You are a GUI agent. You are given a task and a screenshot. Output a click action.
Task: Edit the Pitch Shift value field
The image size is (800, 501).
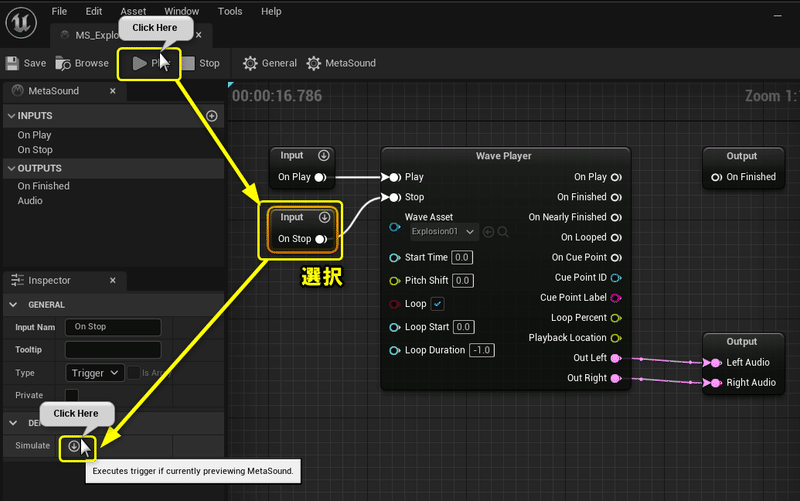[x=463, y=281]
